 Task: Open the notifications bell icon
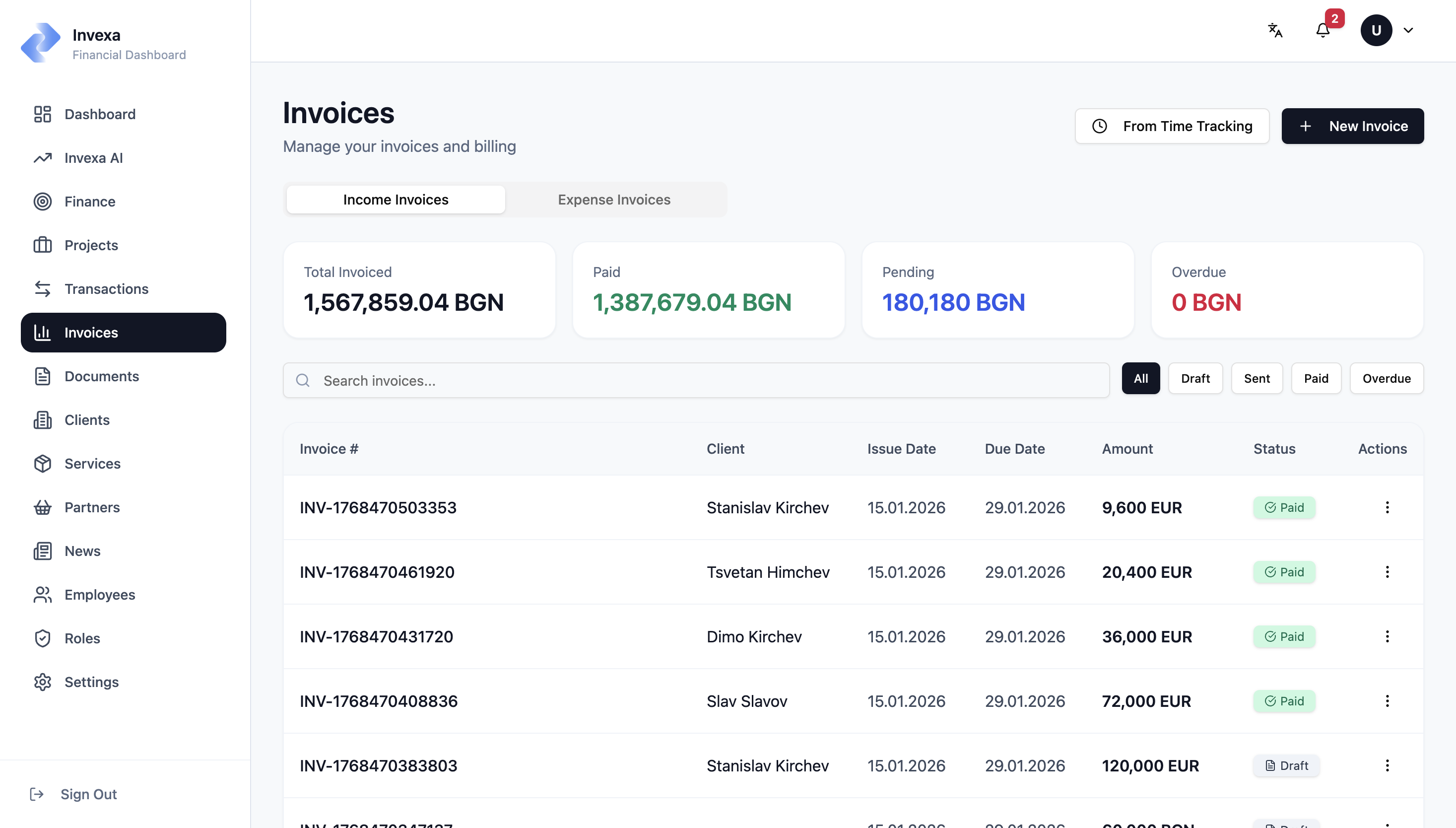pyautogui.click(x=1323, y=30)
